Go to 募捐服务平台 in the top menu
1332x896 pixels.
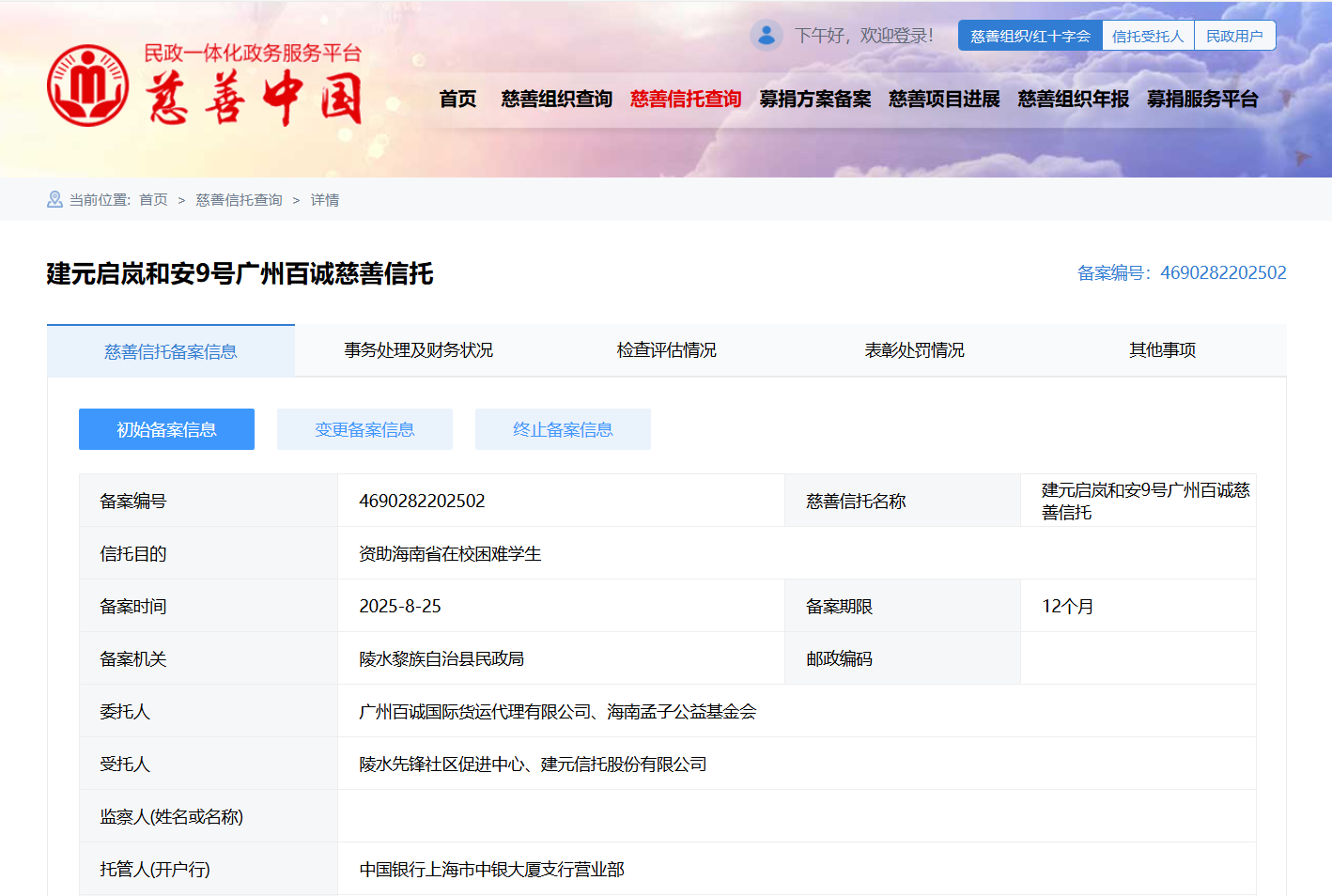click(x=1202, y=100)
